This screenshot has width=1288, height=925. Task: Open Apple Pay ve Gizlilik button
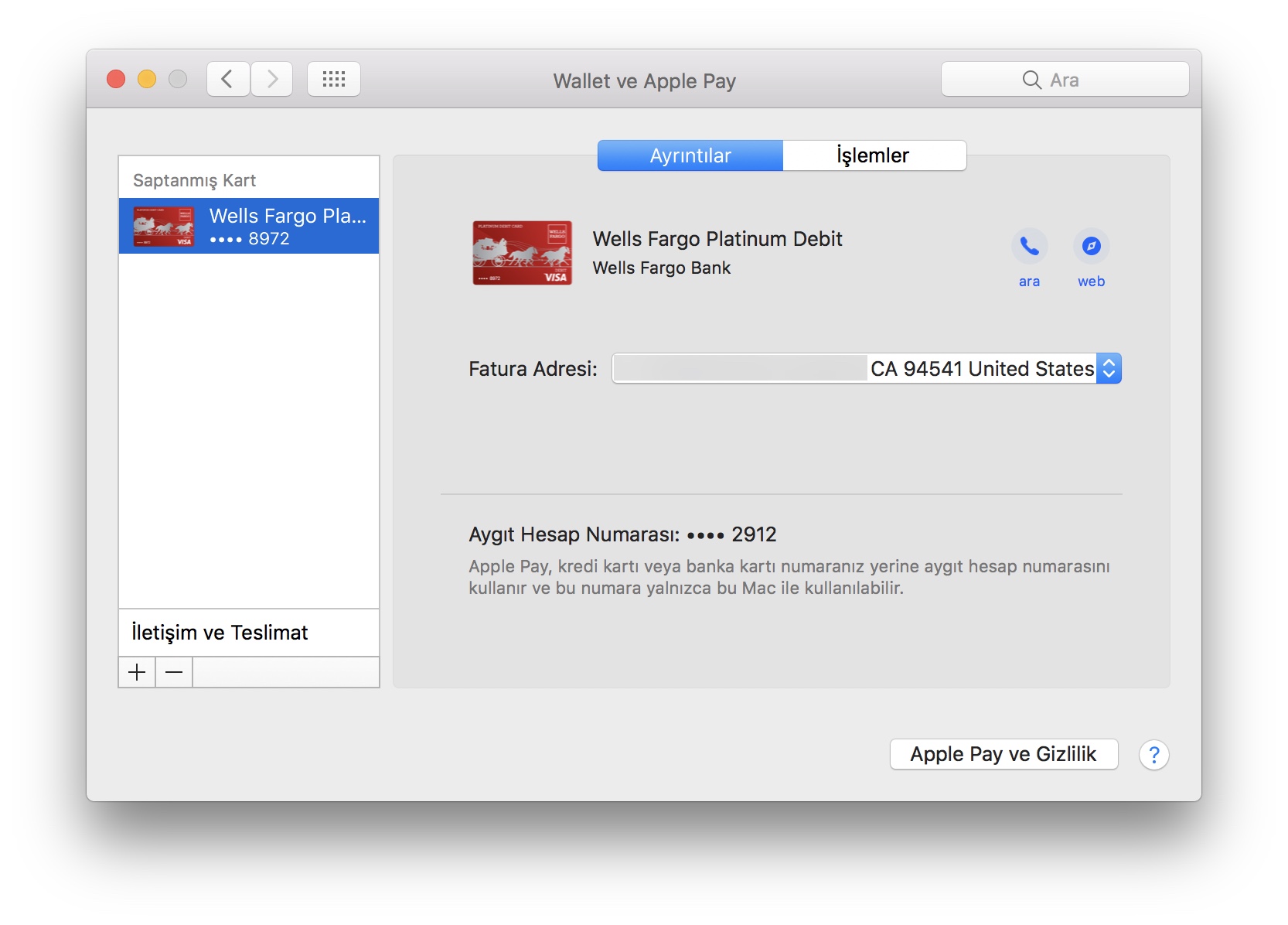pyautogui.click(x=1003, y=754)
